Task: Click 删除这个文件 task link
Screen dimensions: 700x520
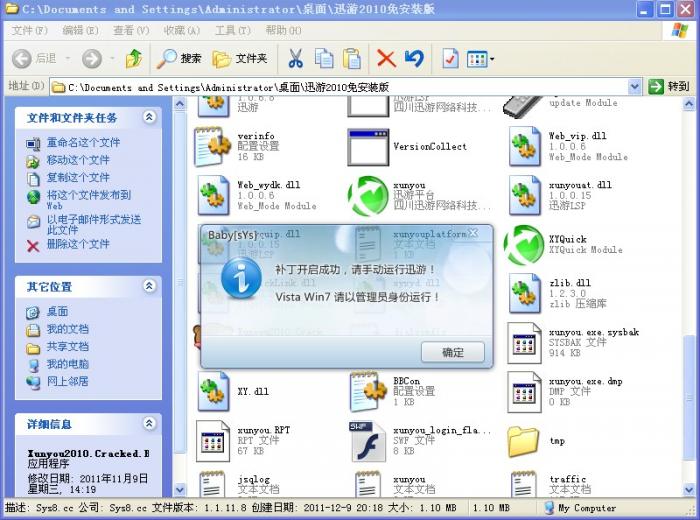Action: [78, 244]
